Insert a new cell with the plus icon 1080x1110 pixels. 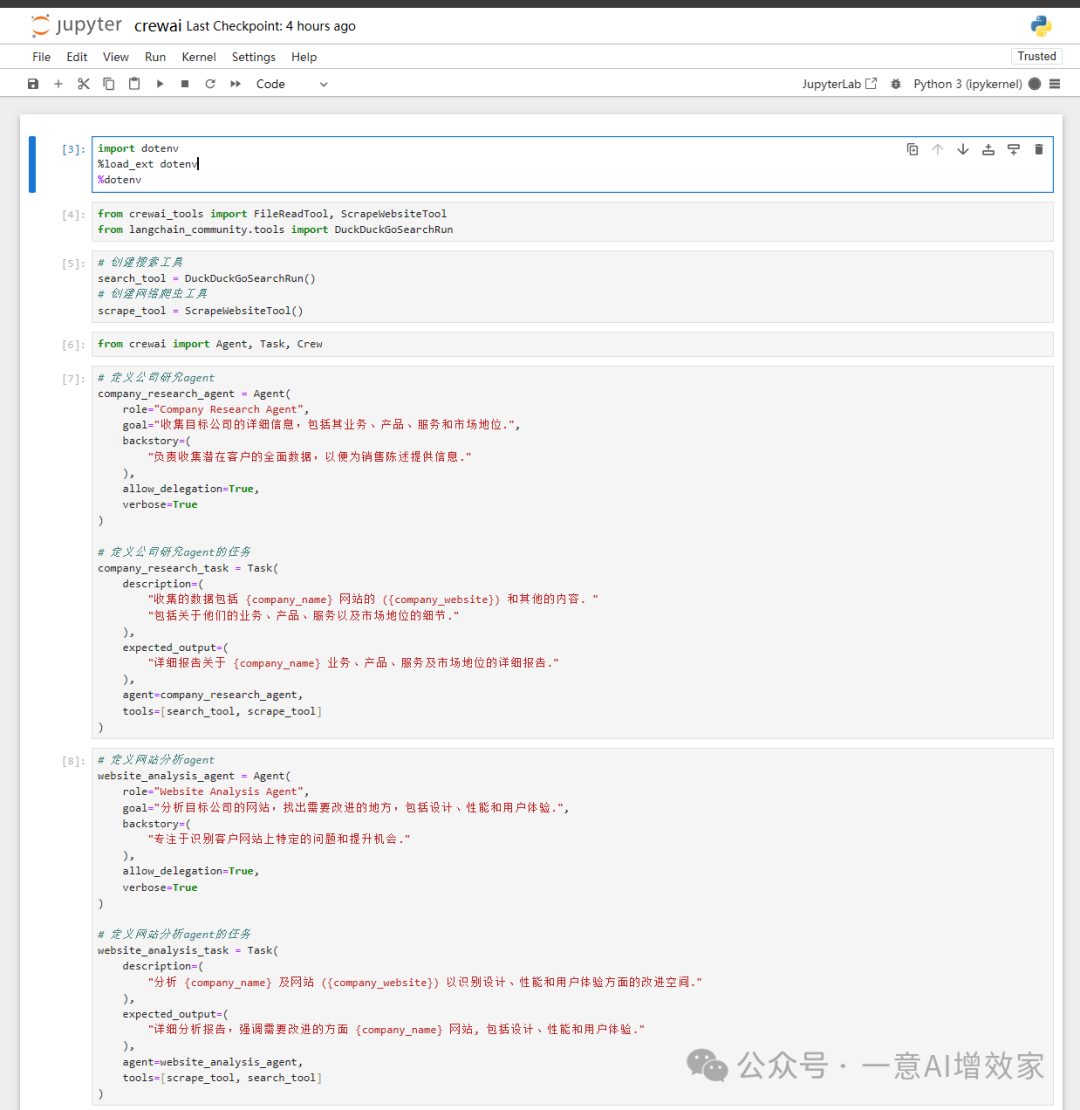coord(58,84)
